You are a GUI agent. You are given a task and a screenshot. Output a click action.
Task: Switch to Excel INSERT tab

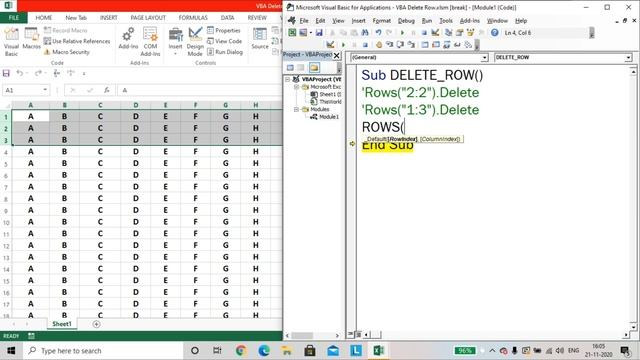pos(109,18)
